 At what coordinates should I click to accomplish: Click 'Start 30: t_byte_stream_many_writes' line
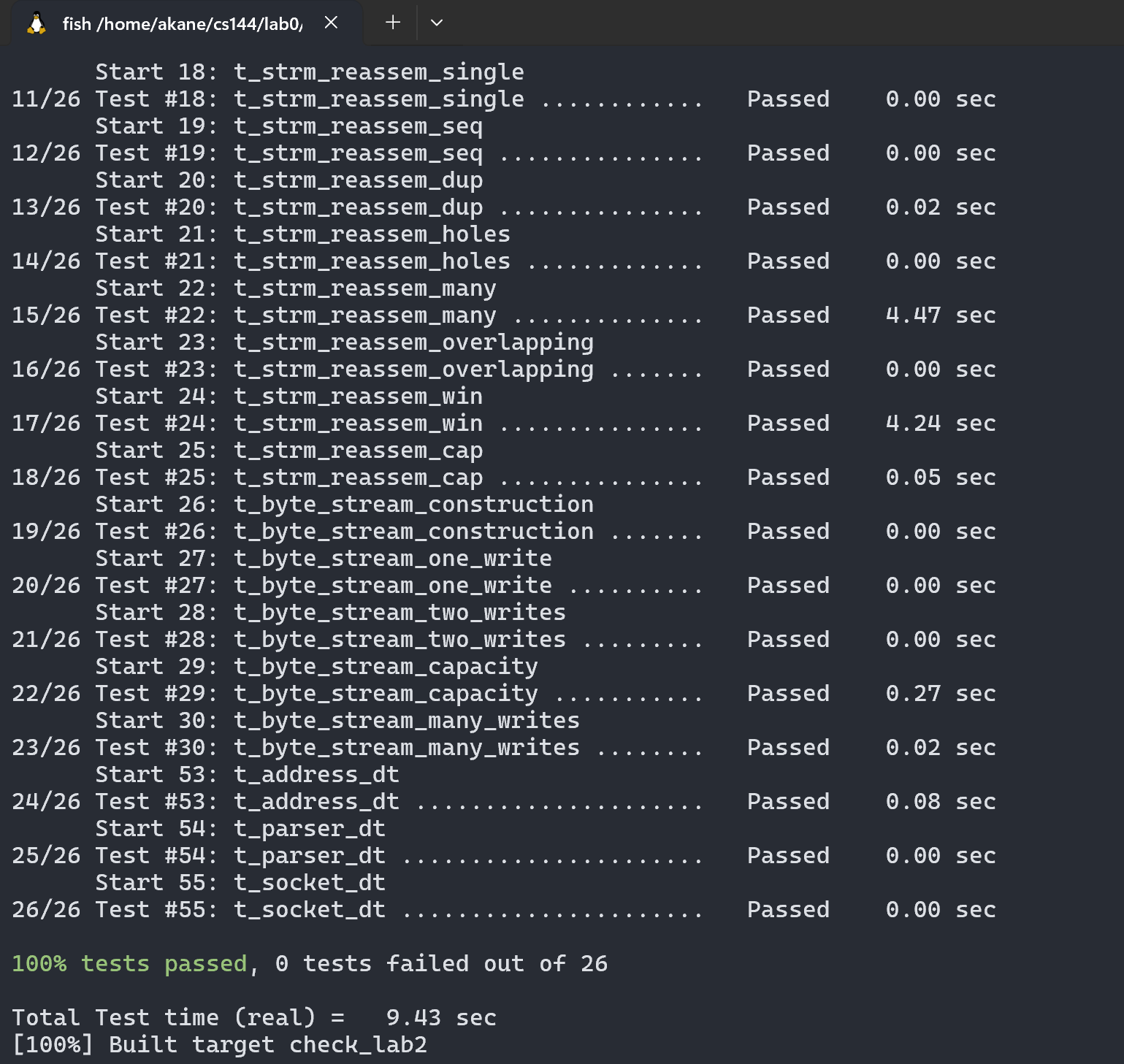(337, 721)
